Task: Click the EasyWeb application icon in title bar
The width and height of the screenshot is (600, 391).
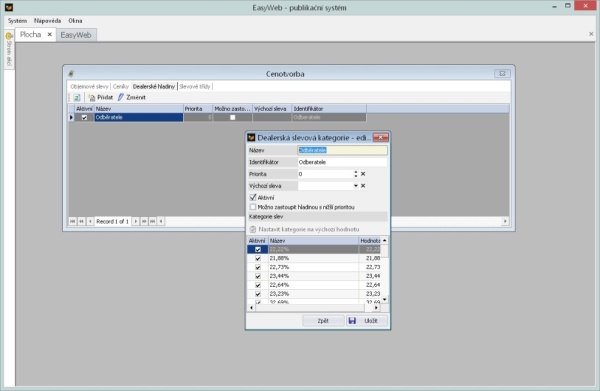Action: (9, 7)
